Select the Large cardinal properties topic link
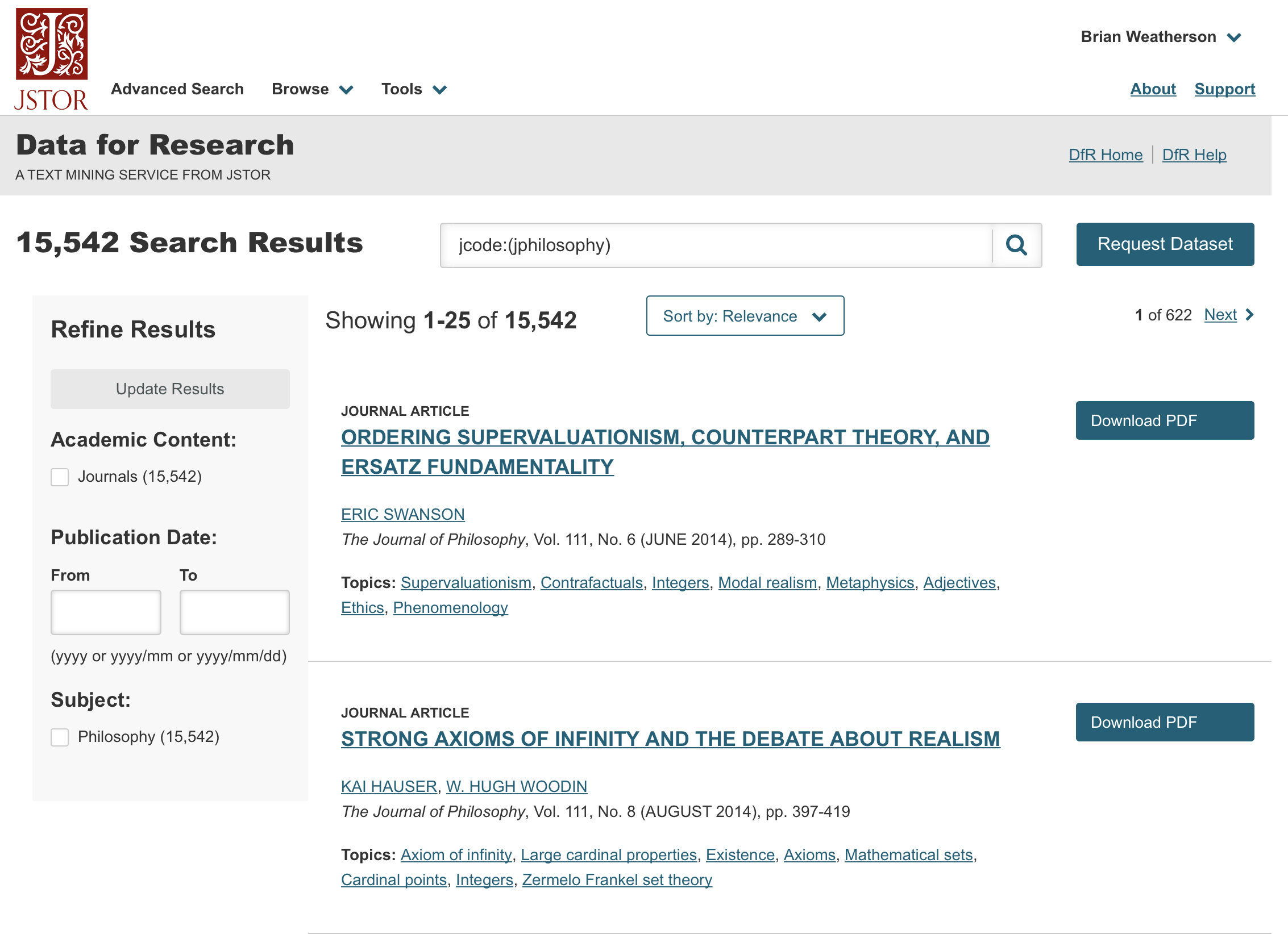 tap(609, 854)
